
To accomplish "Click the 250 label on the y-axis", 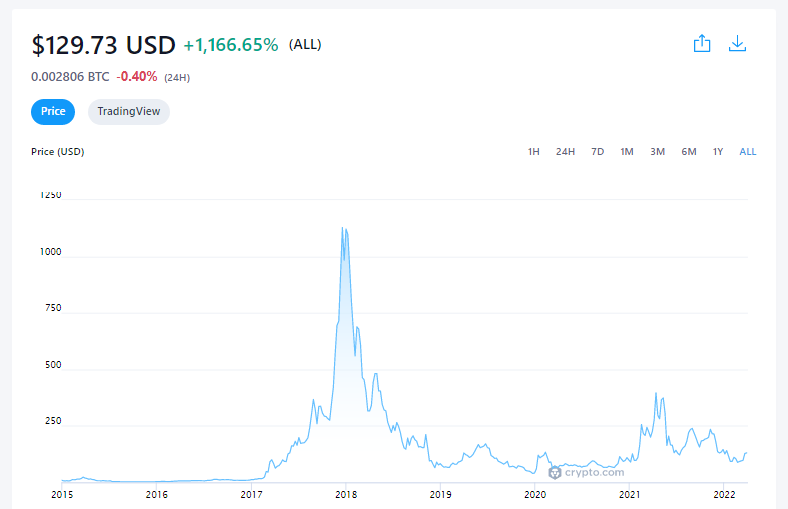I will click(x=53, y=421).
